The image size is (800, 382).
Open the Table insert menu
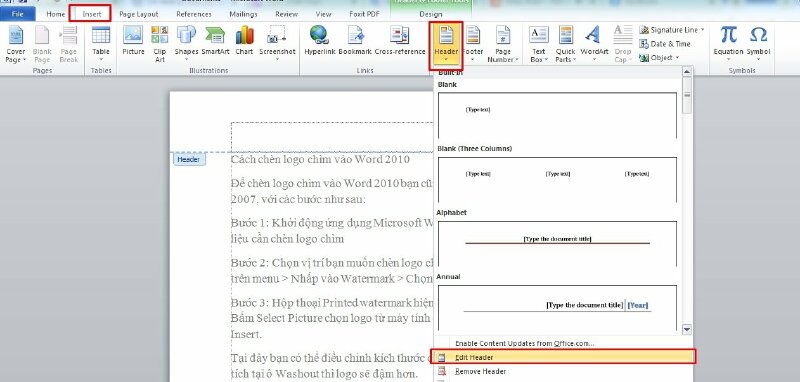coord(101,44)
